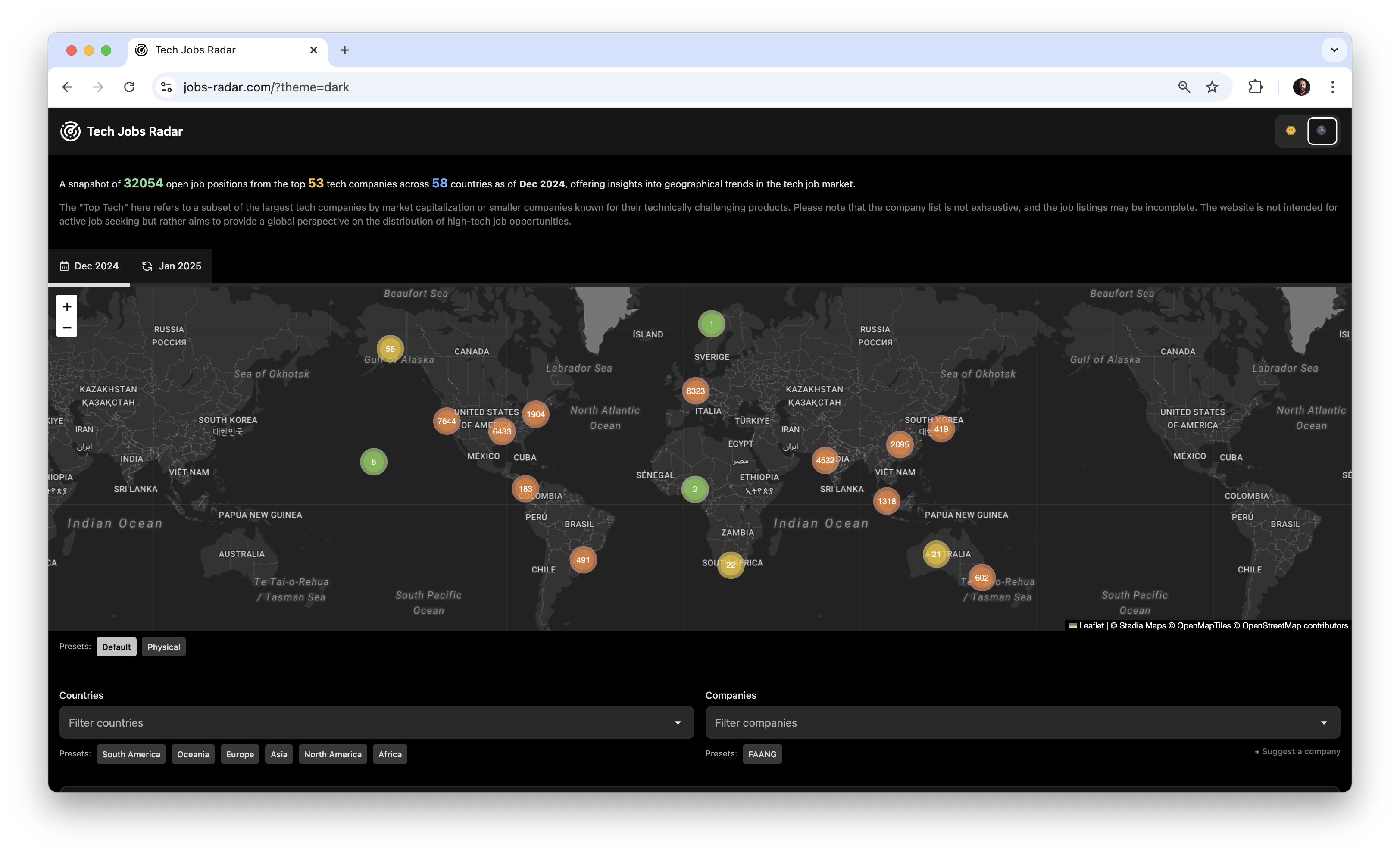Screen dimensions: 1400x856
Task: Click the 7644 cluster marker
Action: pos(447,421)
